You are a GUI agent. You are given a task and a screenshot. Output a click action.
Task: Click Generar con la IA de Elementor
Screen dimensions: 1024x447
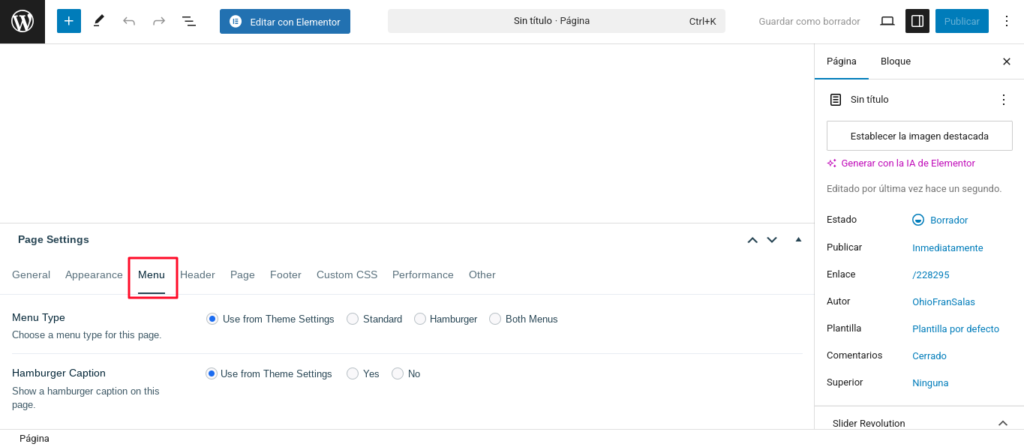pyautogui.click(x=908, y=163)
